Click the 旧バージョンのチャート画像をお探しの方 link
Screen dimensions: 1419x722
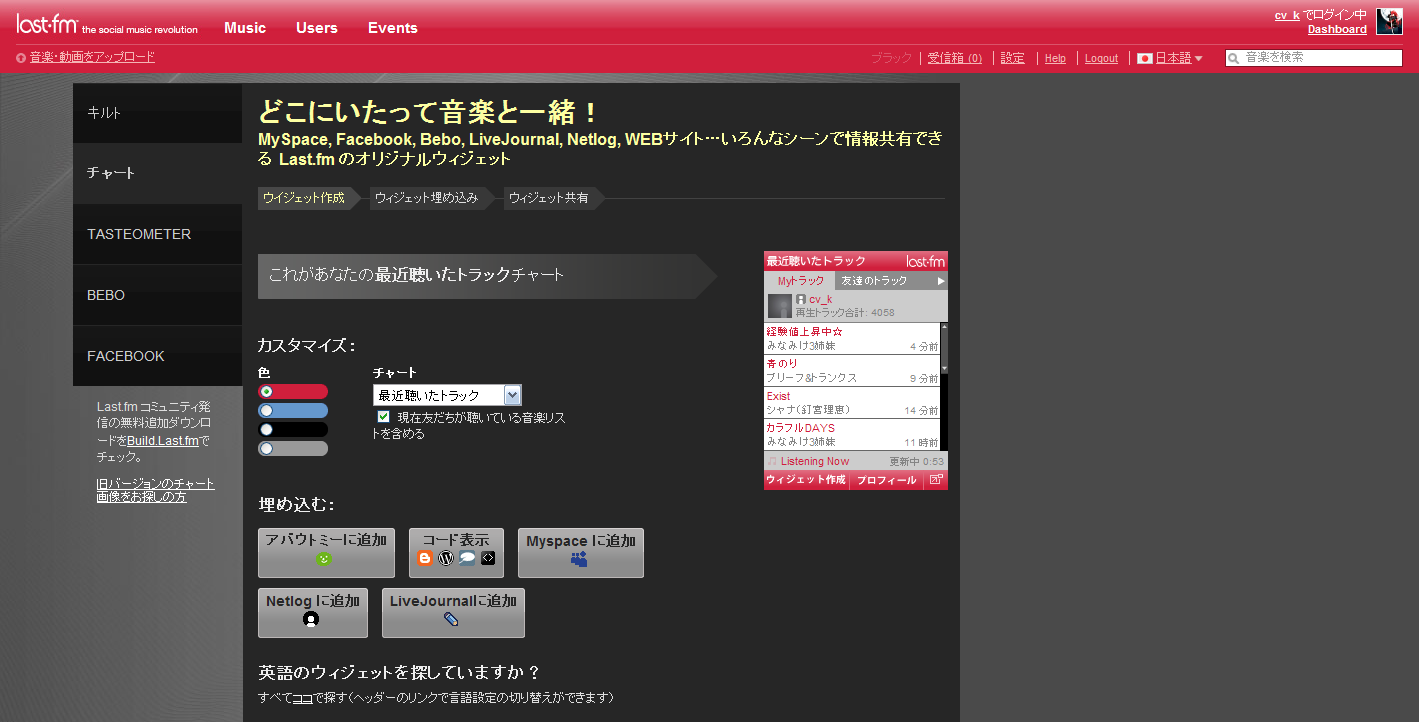[155, 490]
